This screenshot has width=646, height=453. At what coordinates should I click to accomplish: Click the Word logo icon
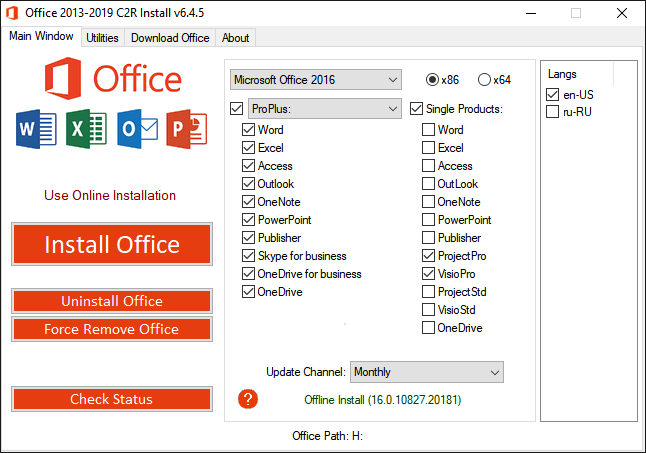[x=36, y=129]
